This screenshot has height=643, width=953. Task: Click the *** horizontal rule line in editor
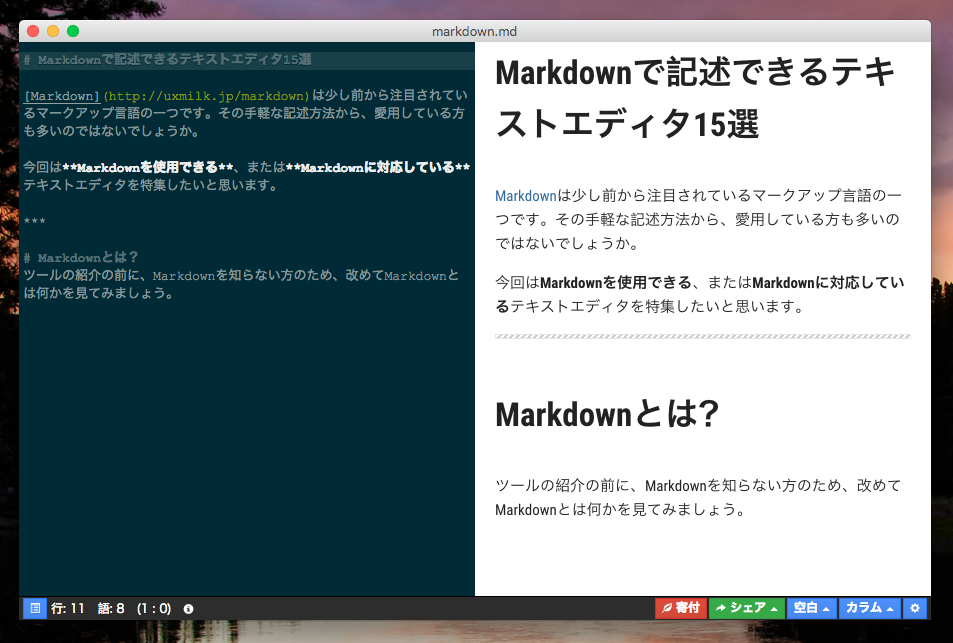pyautogui.click(x=34, y=221)
